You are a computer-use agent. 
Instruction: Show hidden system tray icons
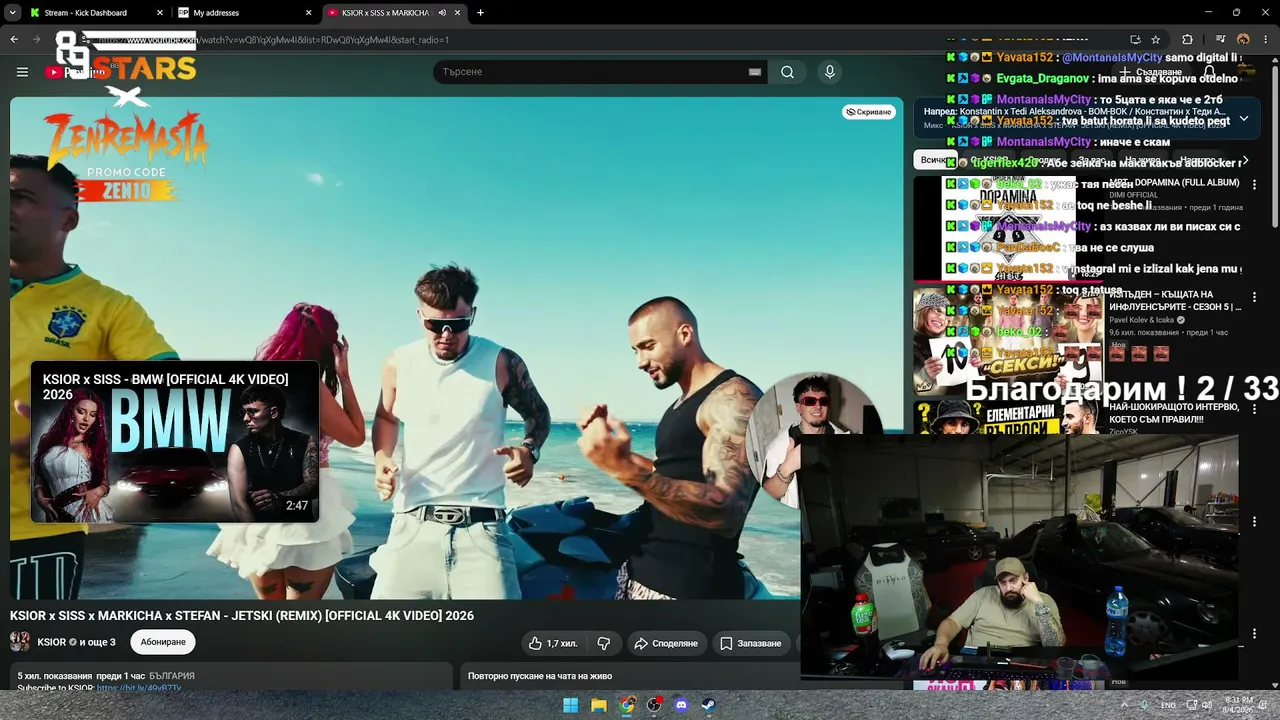1124,705
